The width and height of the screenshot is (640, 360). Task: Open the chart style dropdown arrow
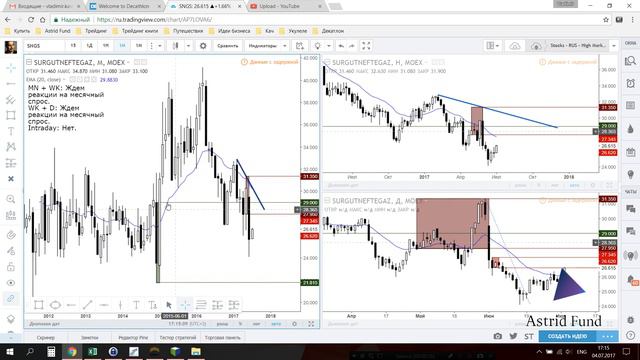tap(188, 46)
